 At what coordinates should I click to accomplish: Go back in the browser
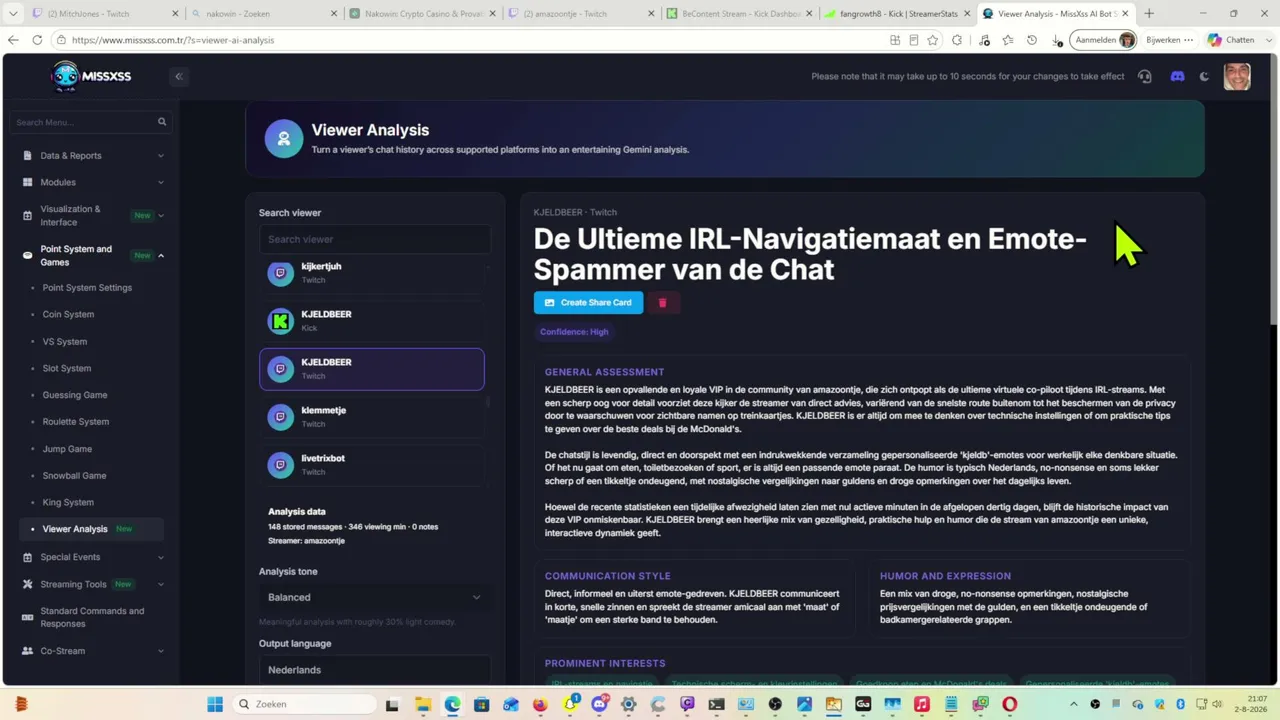point(13,40)
